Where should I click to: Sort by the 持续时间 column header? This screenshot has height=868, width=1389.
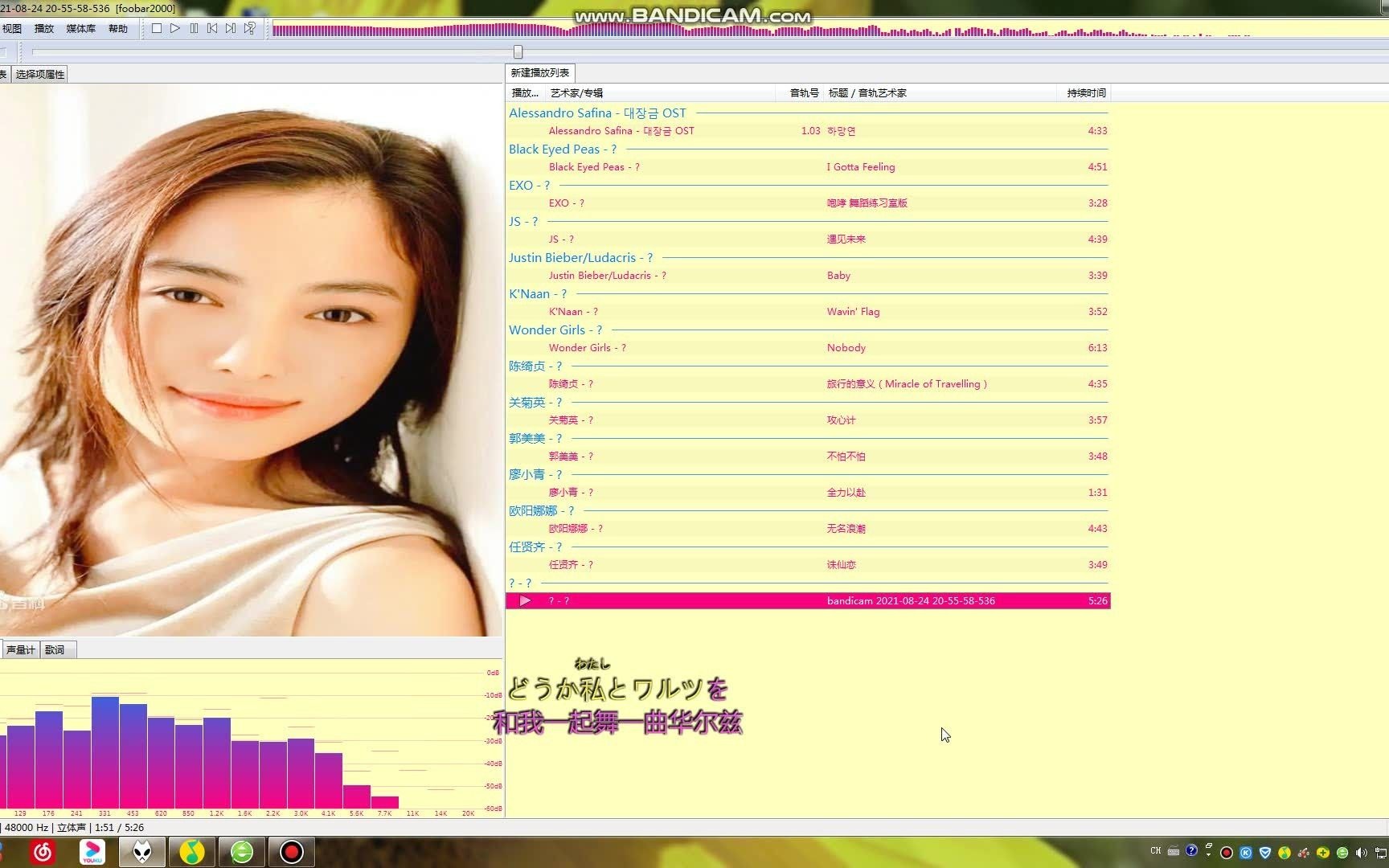tap(1084, 93)
